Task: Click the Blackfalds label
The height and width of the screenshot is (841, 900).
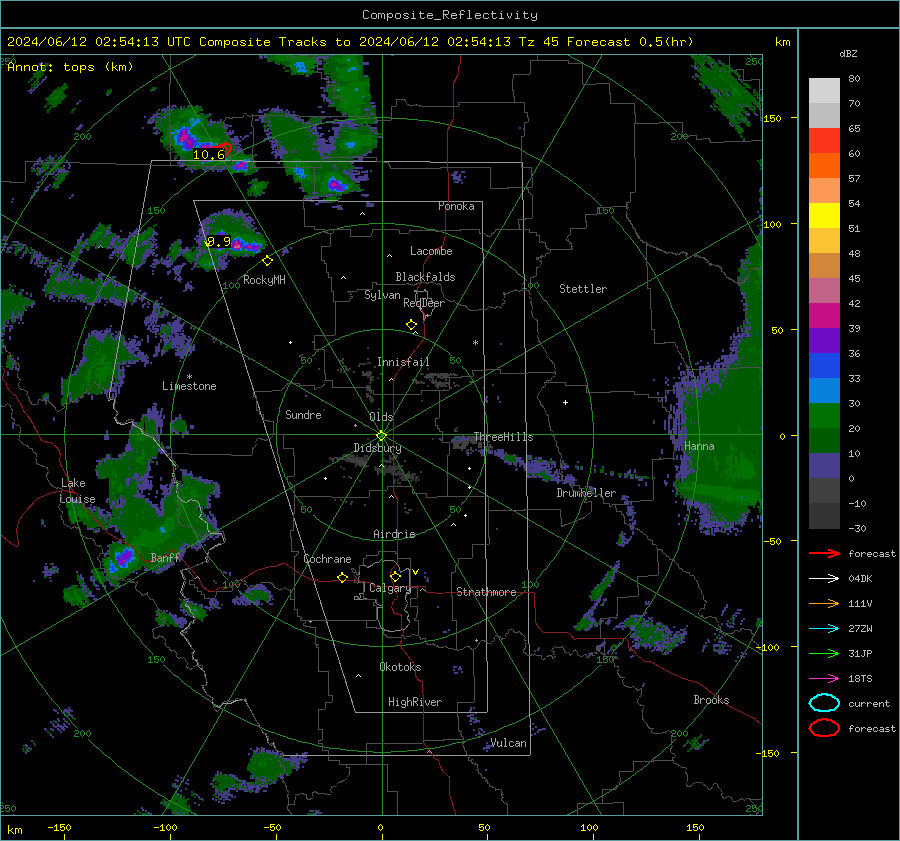Action: tap(425, 277)
